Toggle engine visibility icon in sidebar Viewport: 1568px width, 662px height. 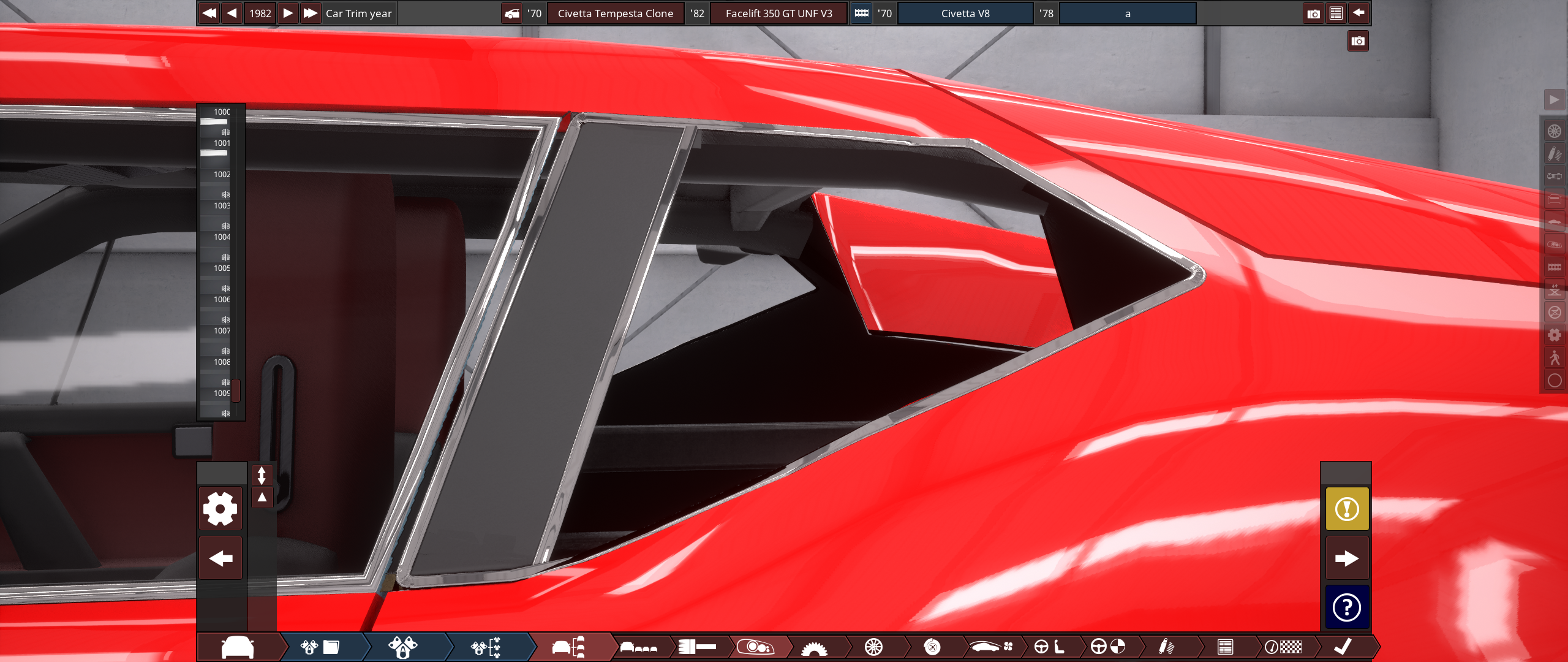pos(1555,267)
